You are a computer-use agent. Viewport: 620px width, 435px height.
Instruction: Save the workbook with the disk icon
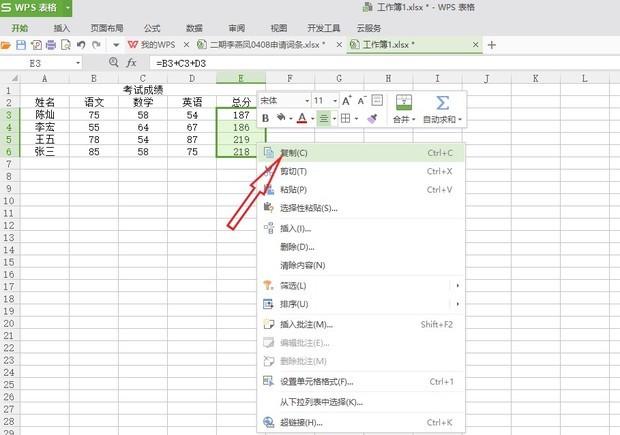(21, 45)
